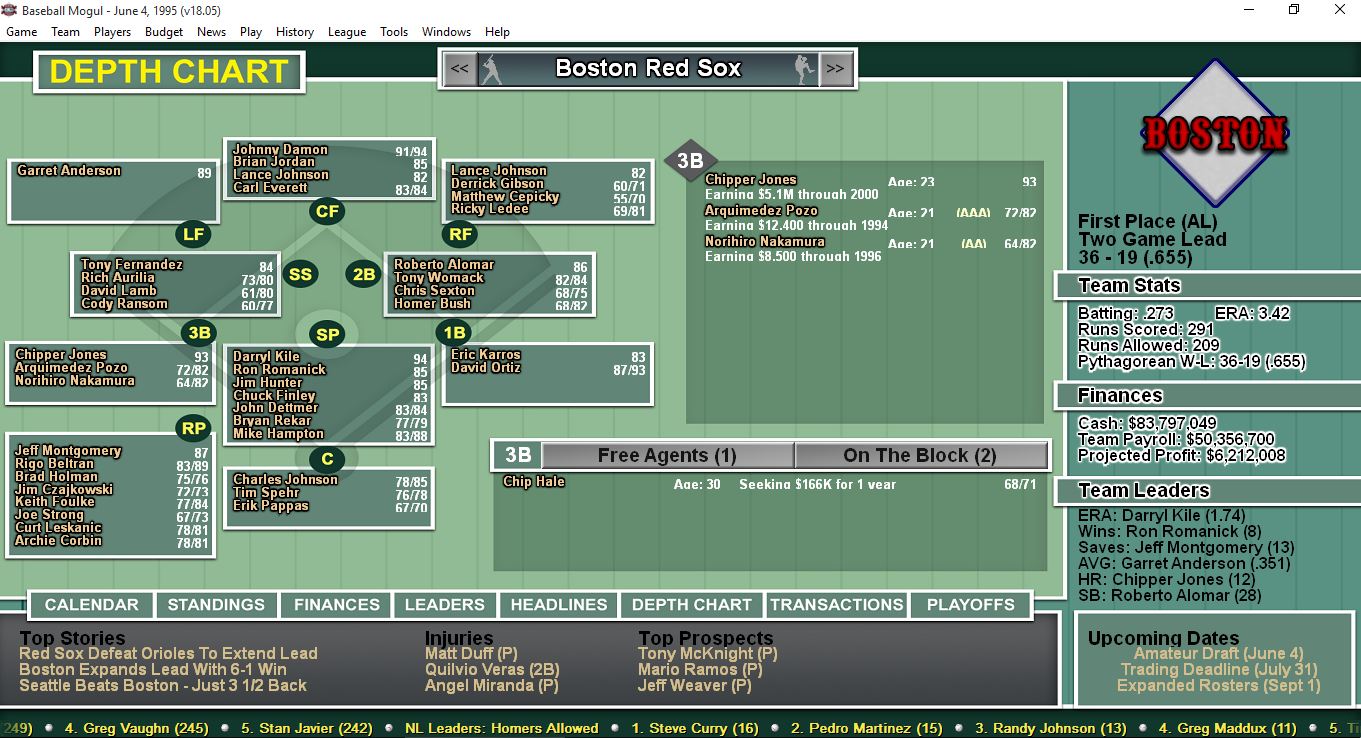Click the pitcher silhouette icon
The height and width of the screenshot is (738, 1361).
tap(804, 69)
